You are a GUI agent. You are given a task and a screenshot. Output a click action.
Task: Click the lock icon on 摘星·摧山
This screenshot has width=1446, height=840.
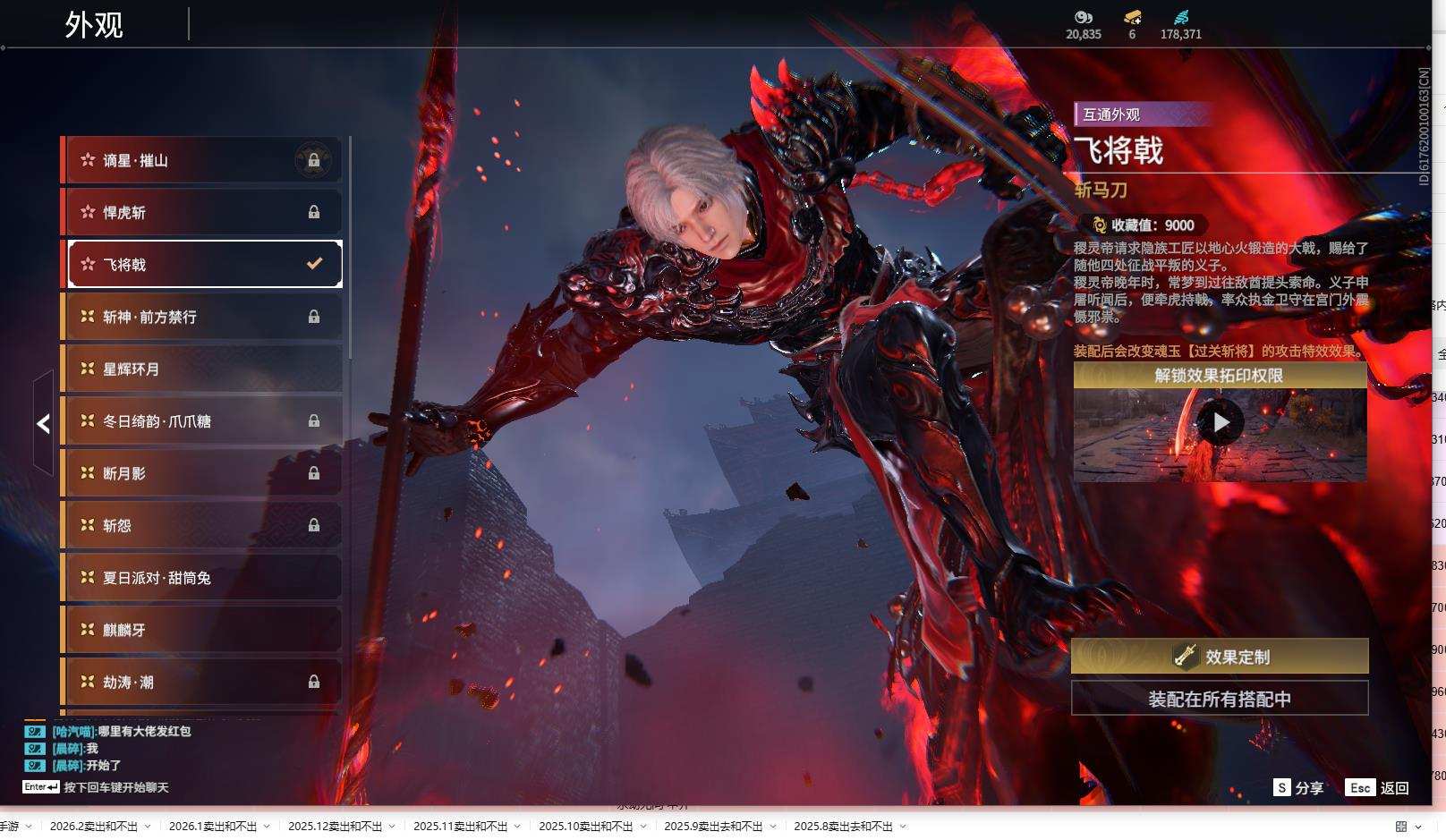coord(314,160)
